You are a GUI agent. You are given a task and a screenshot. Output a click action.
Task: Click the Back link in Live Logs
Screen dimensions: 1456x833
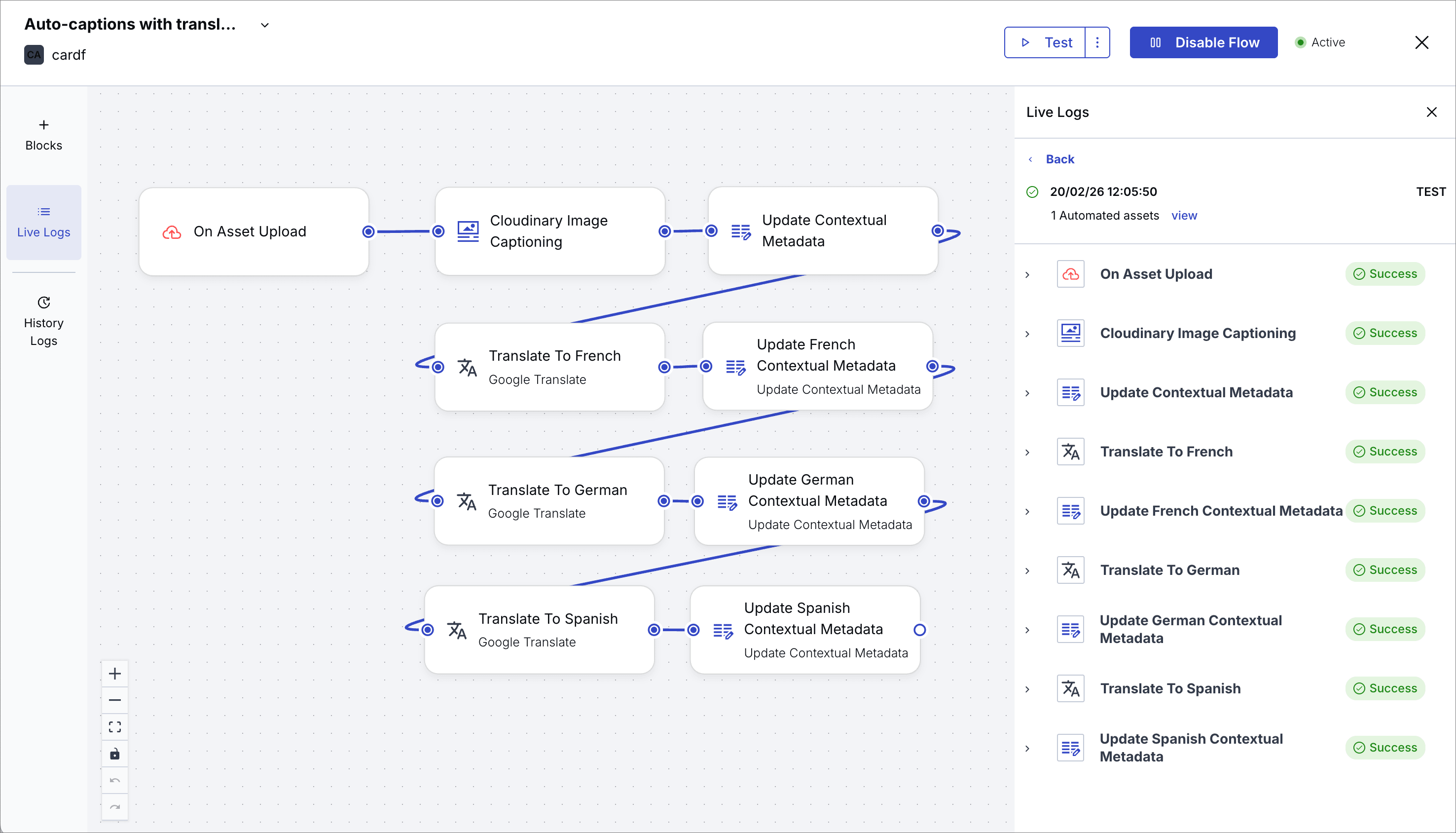point(1059,159)
